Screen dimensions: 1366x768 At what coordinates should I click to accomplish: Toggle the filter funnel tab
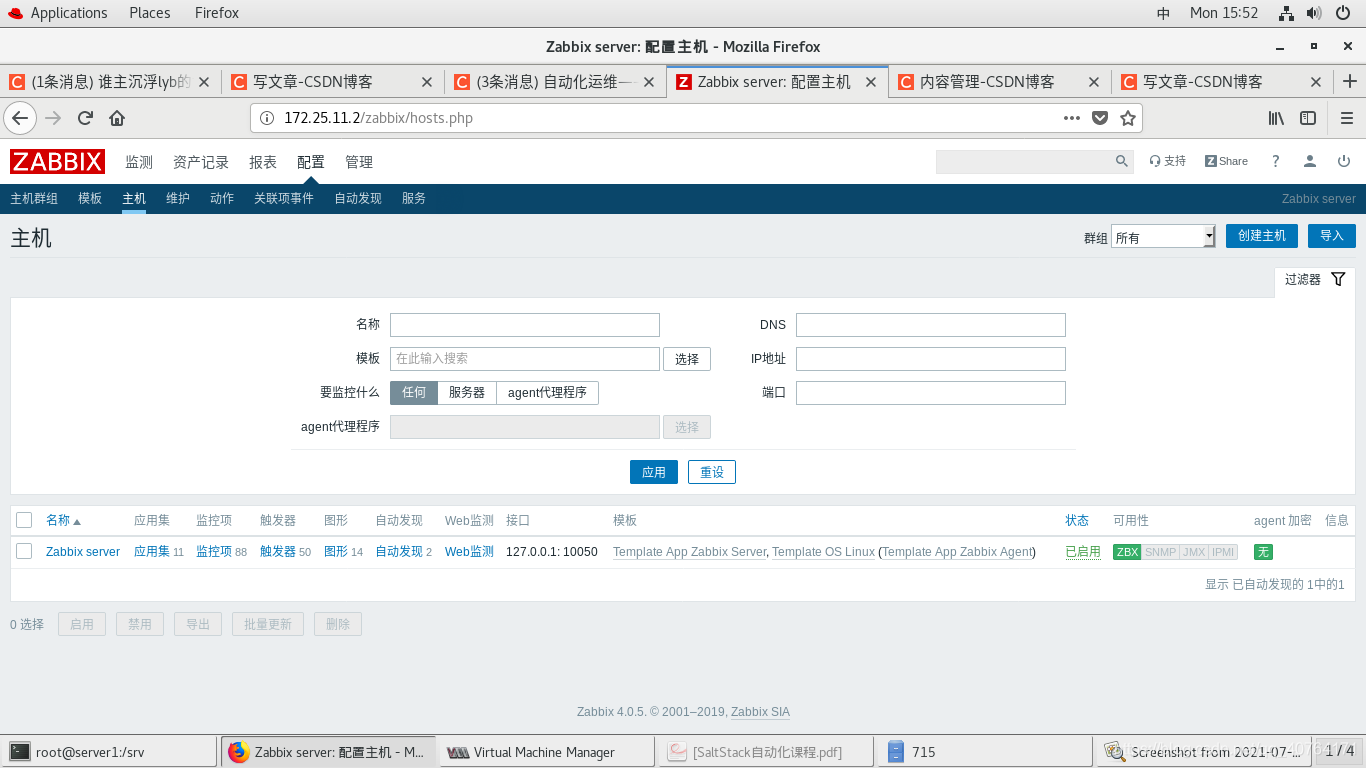(1314, 280)
